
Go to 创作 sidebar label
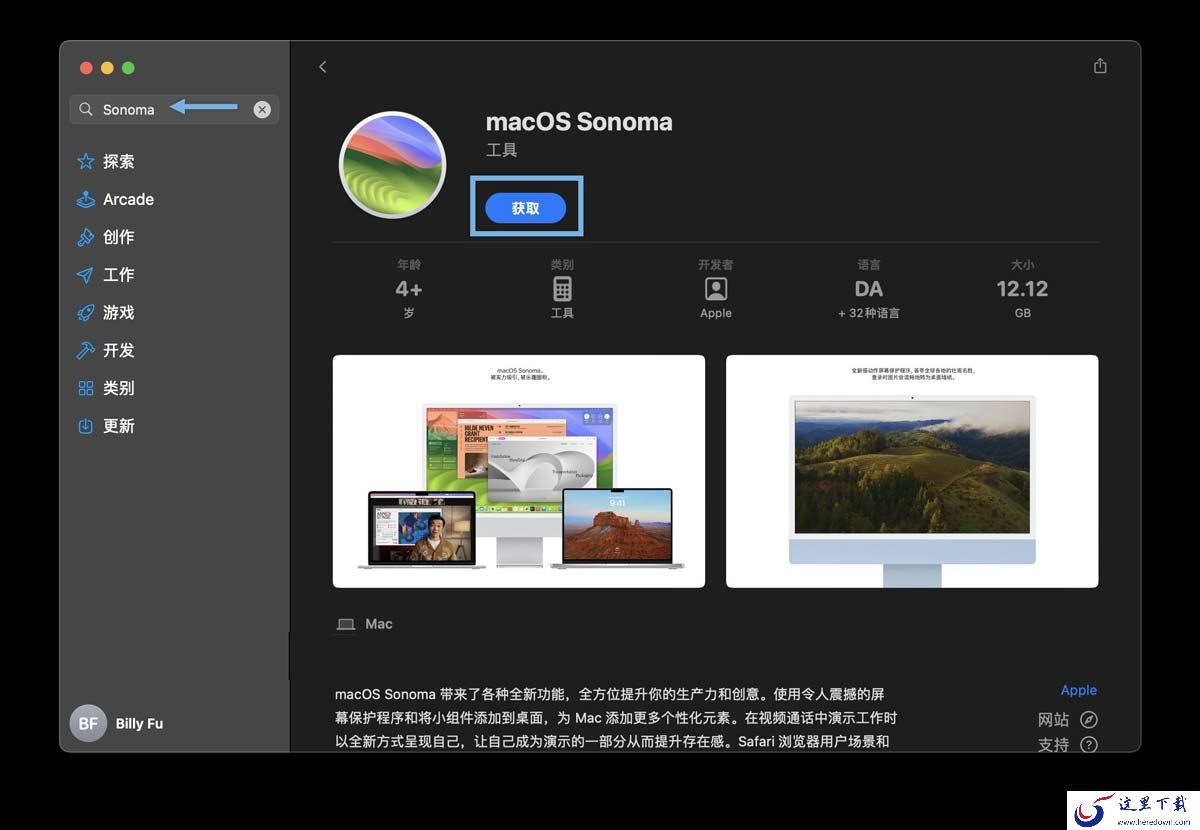(x=118, y=238)
